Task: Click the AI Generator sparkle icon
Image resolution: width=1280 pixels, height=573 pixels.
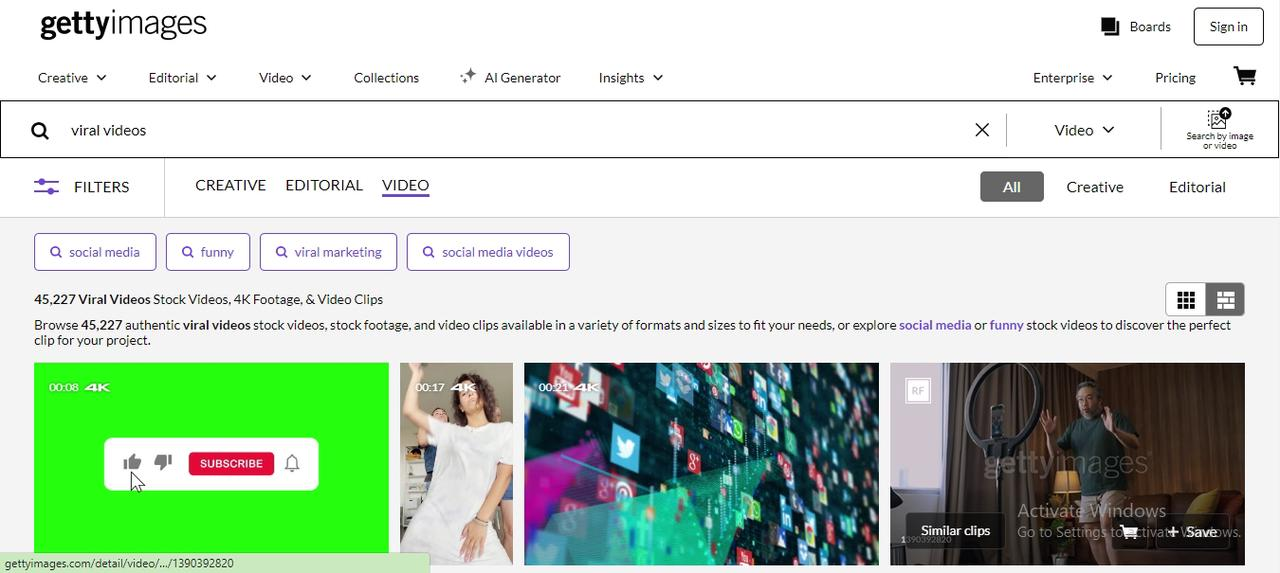Action: [467, 77]
